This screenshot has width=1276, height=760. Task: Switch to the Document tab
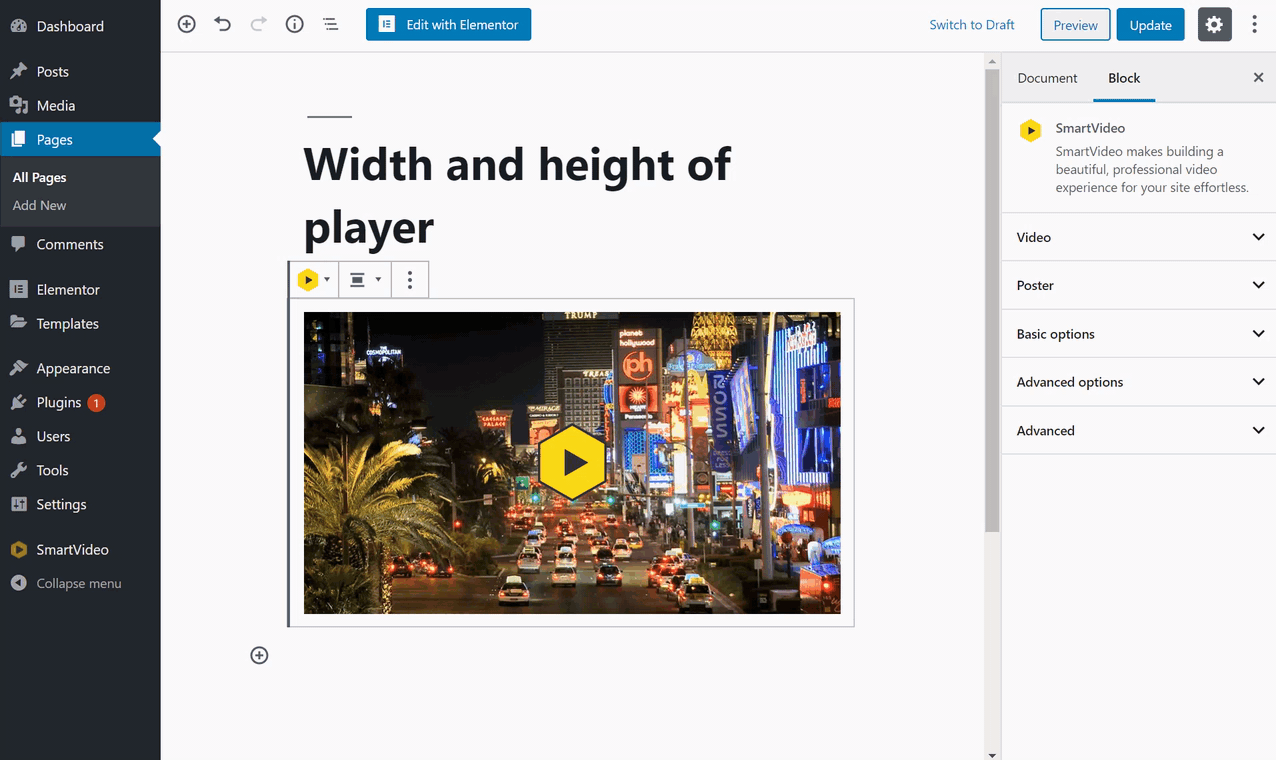(x=1047, y=78)
